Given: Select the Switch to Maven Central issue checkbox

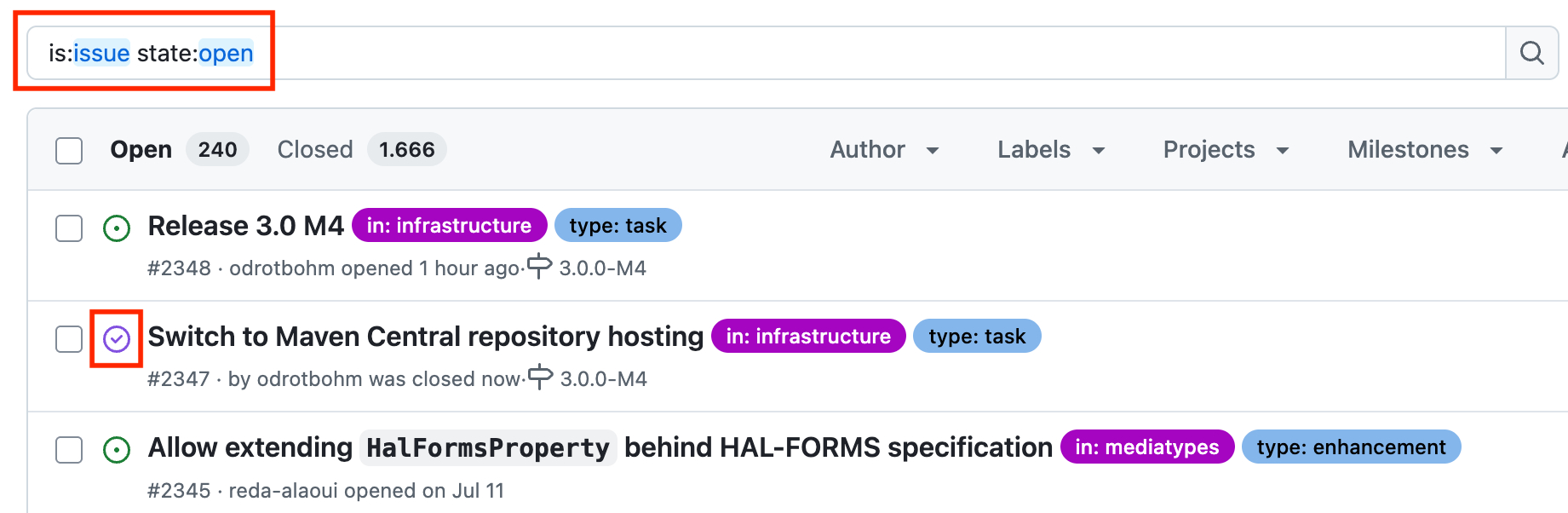Looking at the screenshot, I should 69,339.
